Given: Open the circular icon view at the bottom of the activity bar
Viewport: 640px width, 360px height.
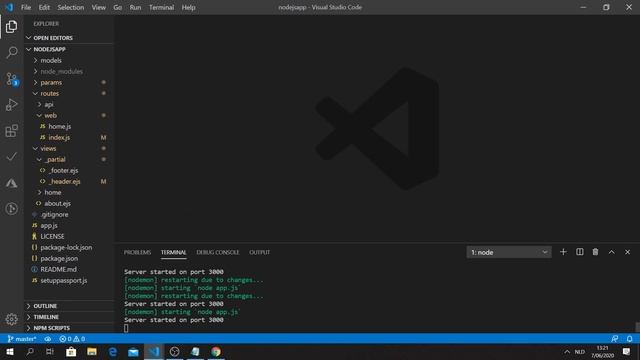Looking at the screenshot, I should pyautogui.click(x=11, y=209).
